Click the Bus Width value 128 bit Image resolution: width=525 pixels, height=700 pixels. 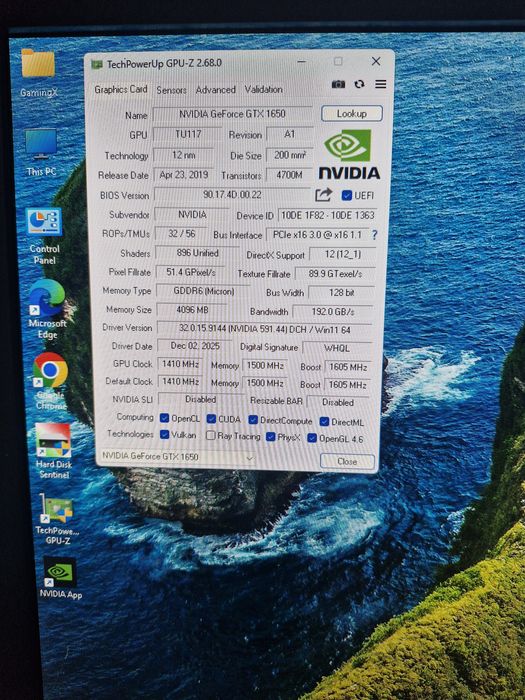click(342, 292)
